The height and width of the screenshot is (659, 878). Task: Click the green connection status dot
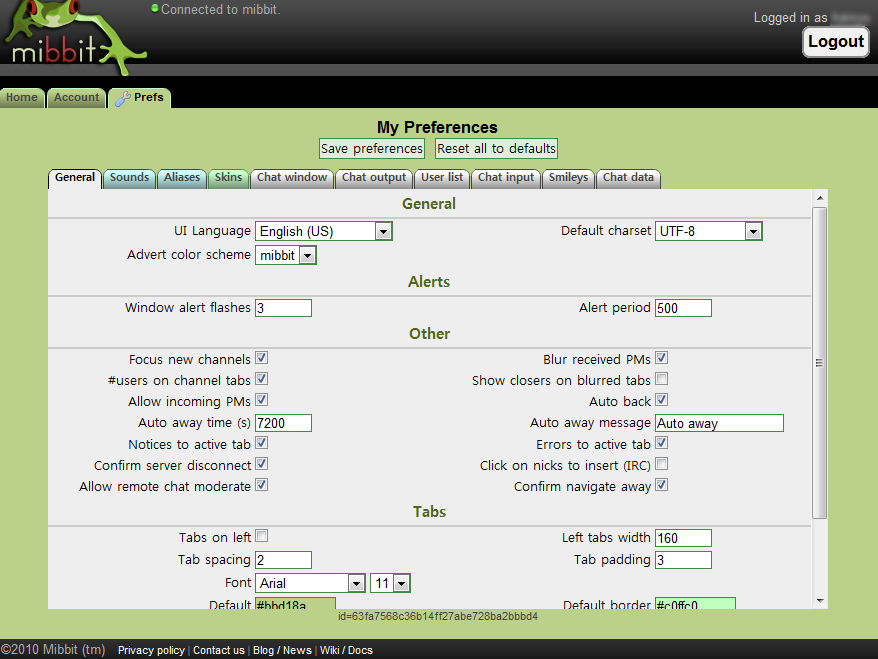[x=155, y=8]
